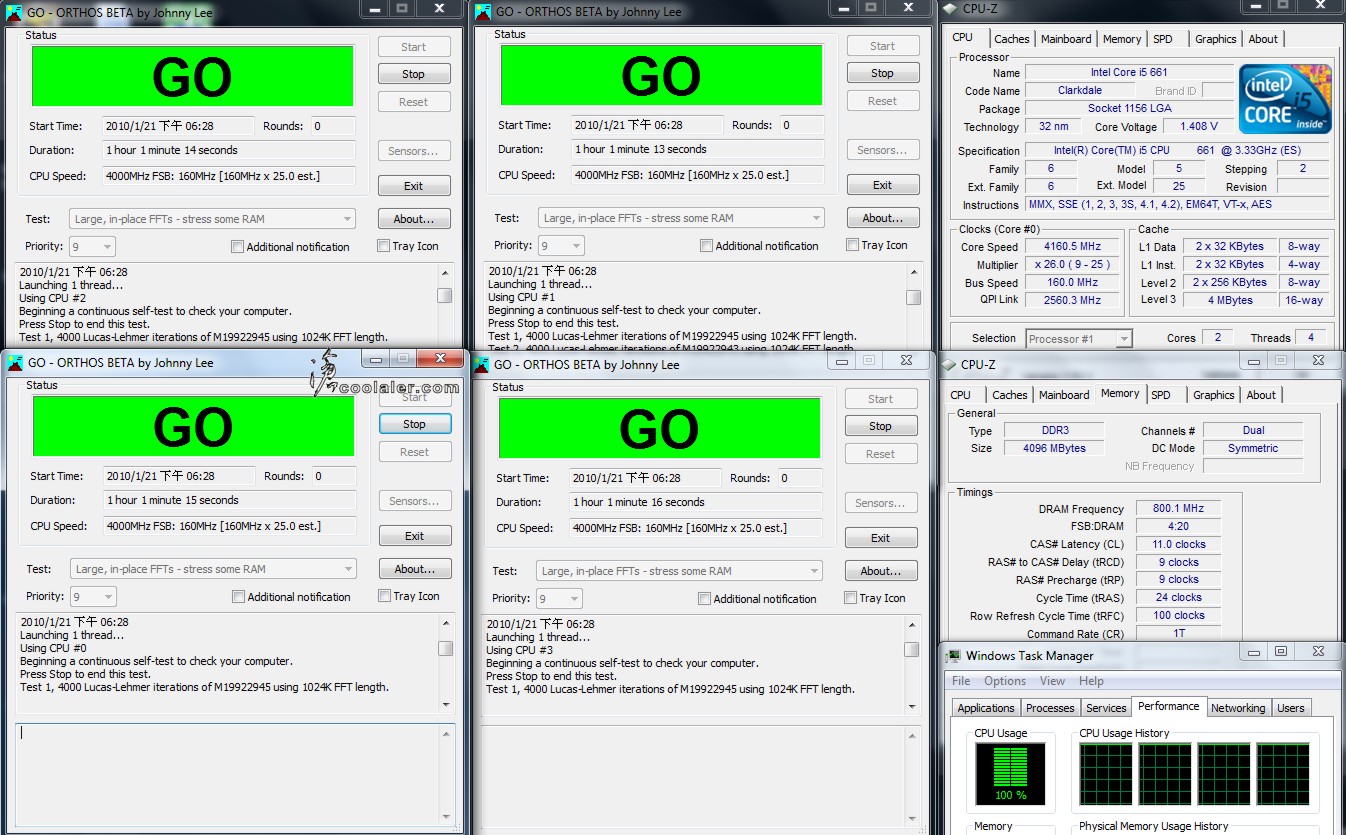Image resolution: width=1346 pixels, height=835 pixels.
Task: Click the empty text box below the CPU #0 log
Action: pyautogui.click(x=235, y=777)
